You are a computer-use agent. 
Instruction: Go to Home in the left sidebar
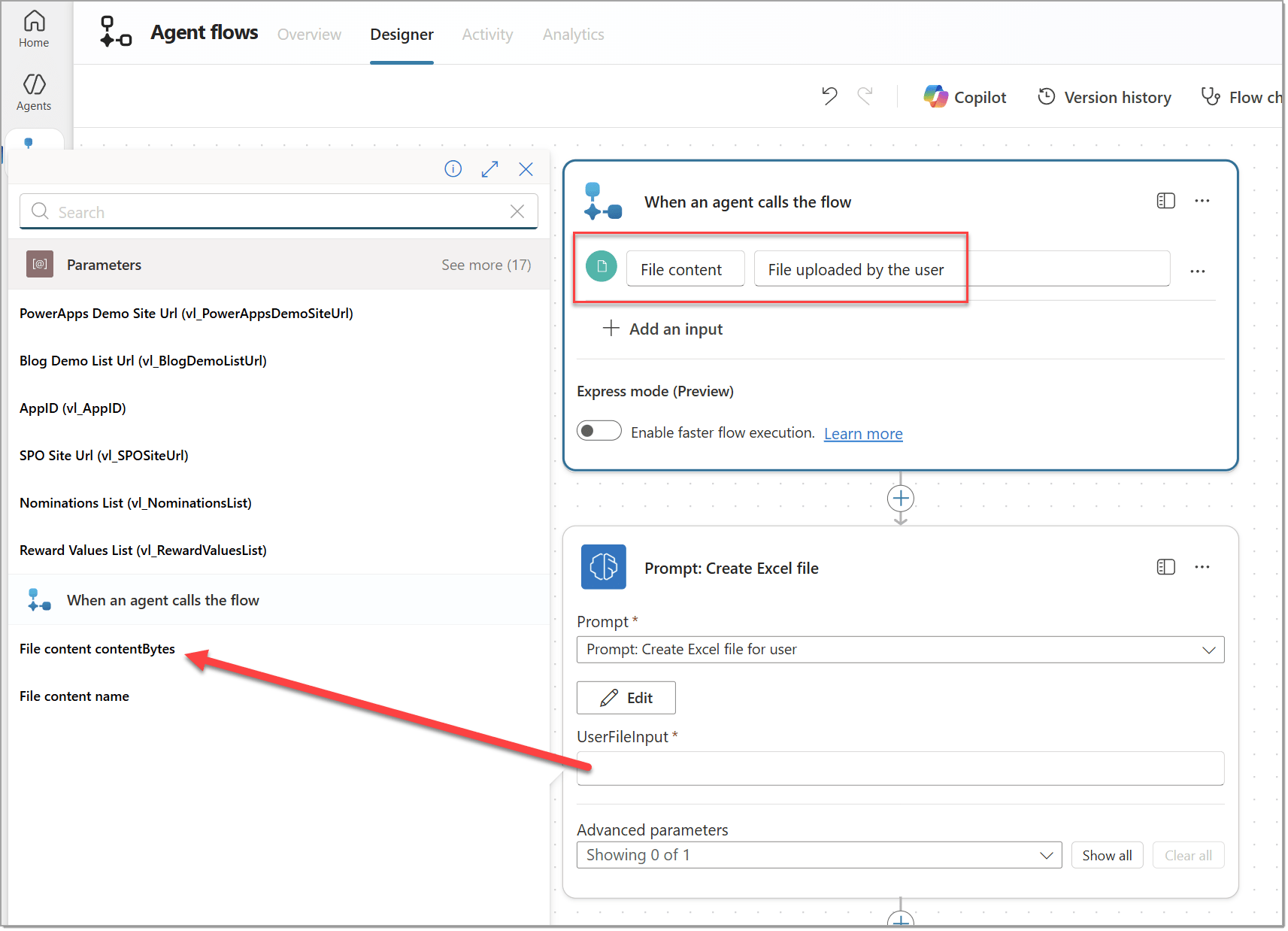34,29
